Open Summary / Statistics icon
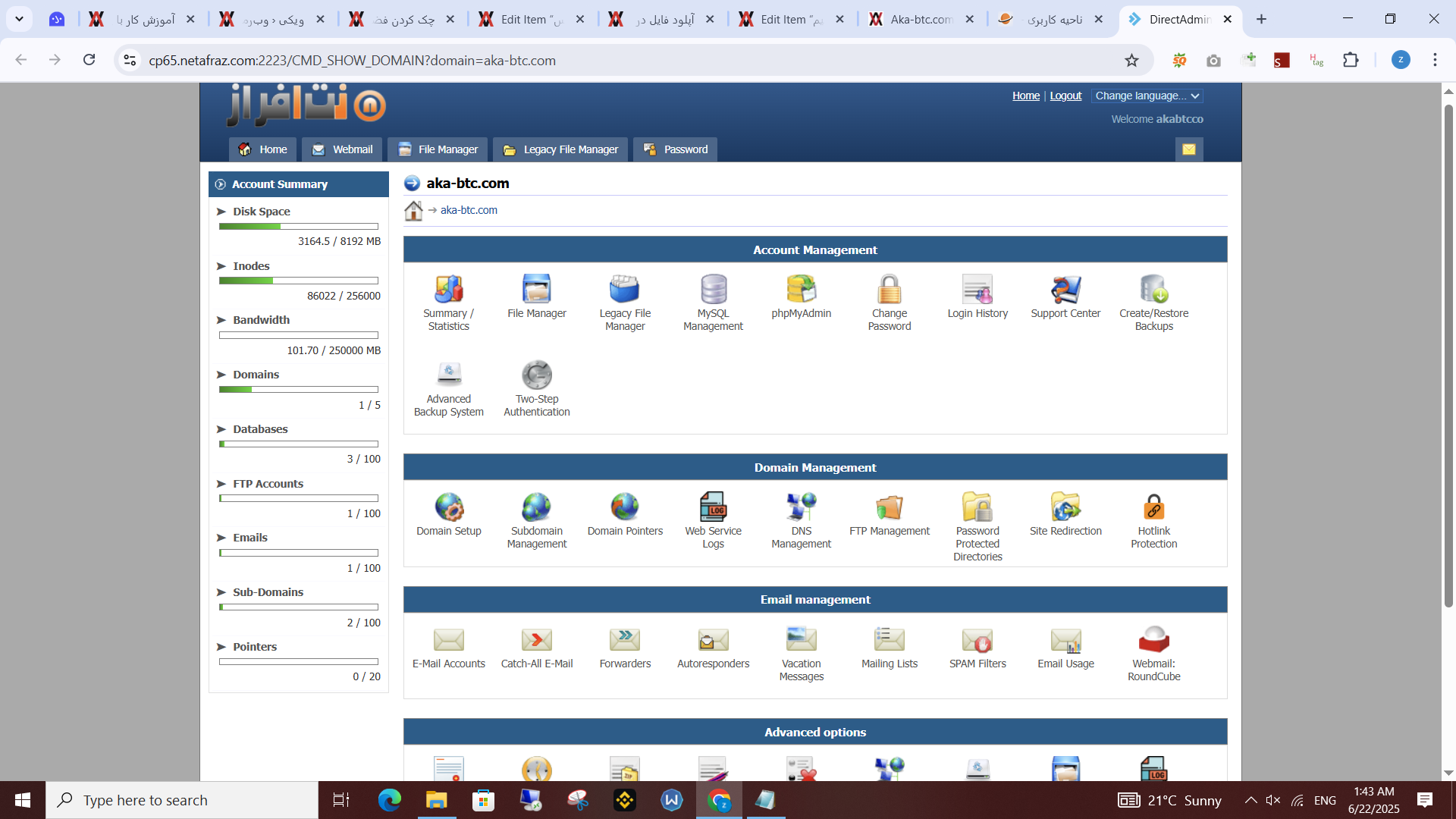The width and height of the screenshot is (1456, 819). coord(448,290)
